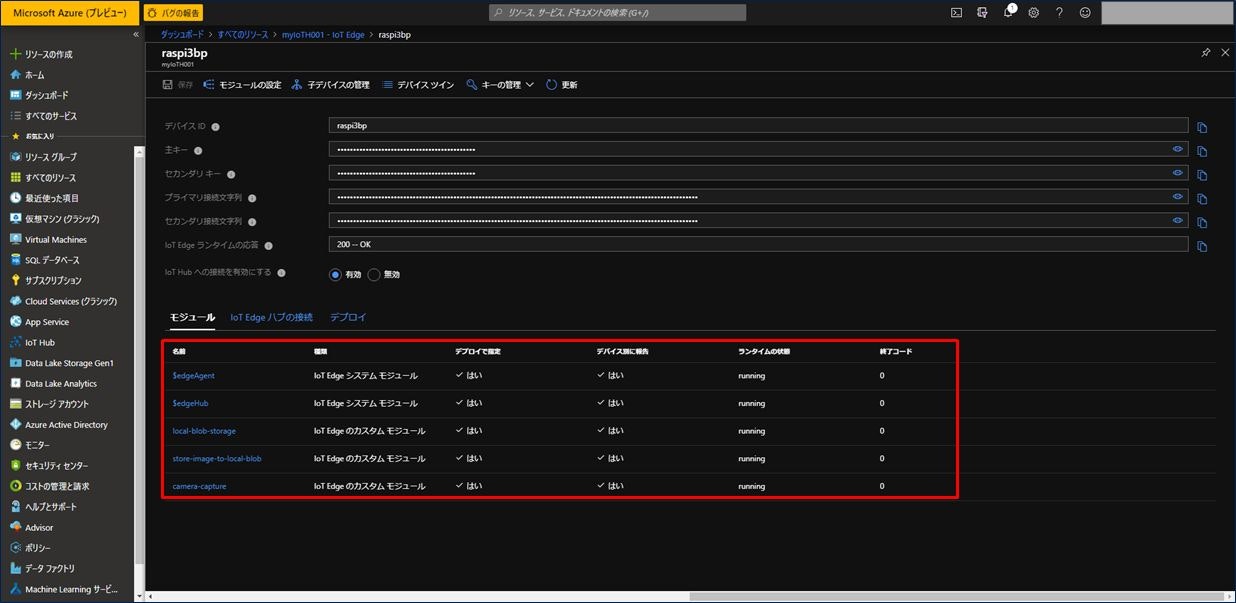Open the $edgeHub module
Viewport: 1236px width, 603px height.
(x=190, y=403)
